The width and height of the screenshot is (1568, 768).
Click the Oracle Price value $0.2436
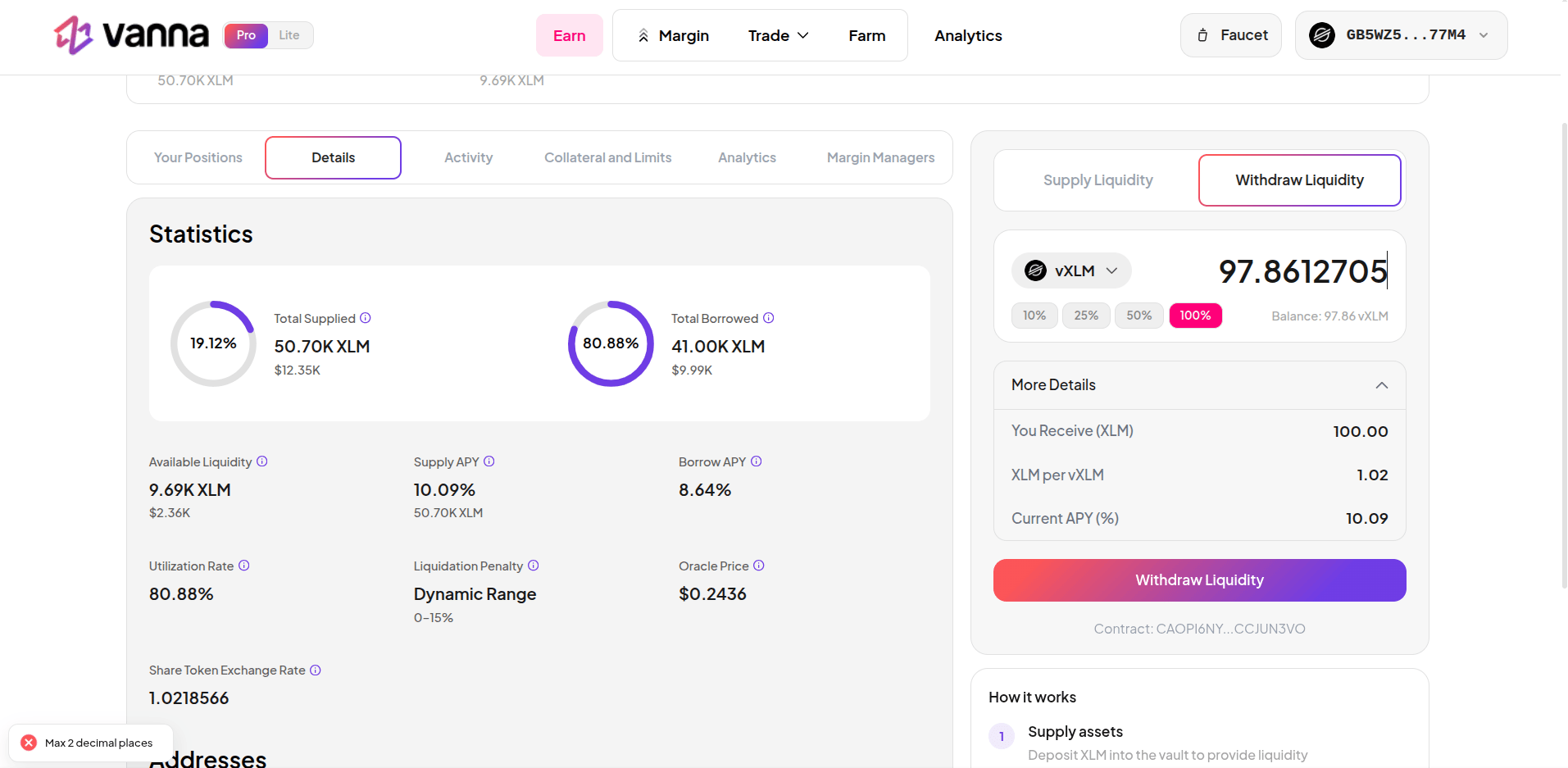click(x=712, y=594)
